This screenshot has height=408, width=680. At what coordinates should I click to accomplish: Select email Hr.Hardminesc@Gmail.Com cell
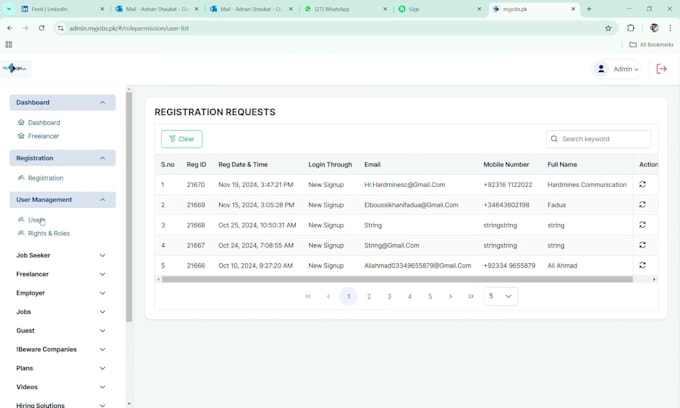click(405, 185)
